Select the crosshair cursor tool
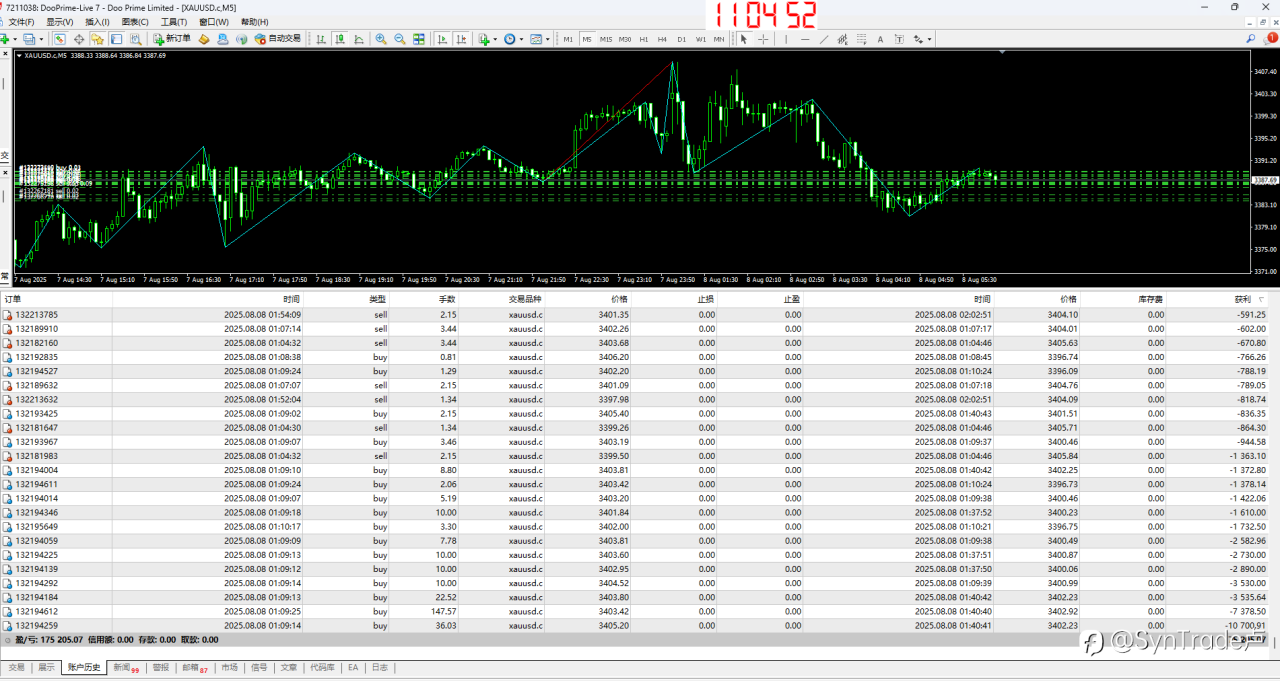This screenshot has height=681, width=1280. coord(764,39)
